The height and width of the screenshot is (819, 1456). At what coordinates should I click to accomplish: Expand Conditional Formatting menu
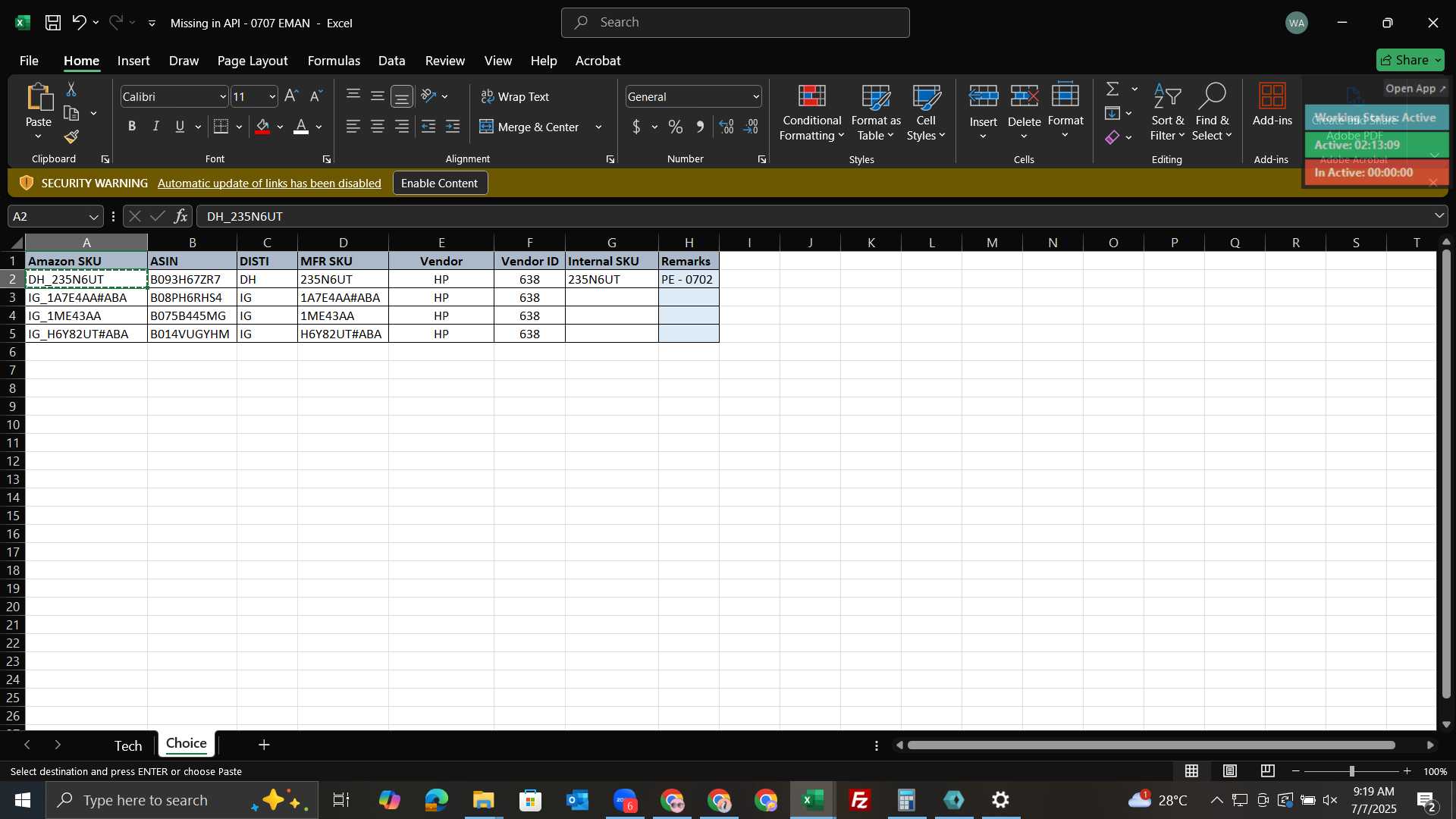pyautogui.click(x=811, y=114)
